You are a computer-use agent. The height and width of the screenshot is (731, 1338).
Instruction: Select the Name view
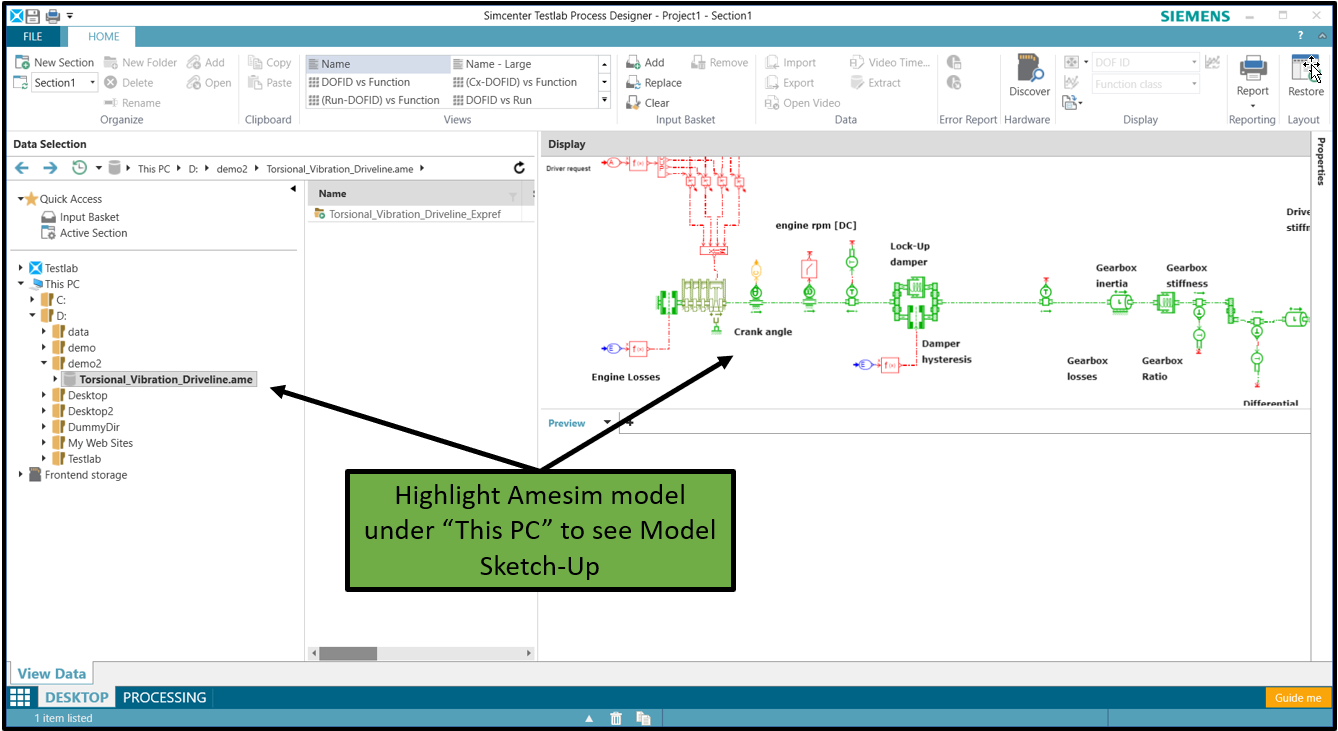(x=377, y=64)
